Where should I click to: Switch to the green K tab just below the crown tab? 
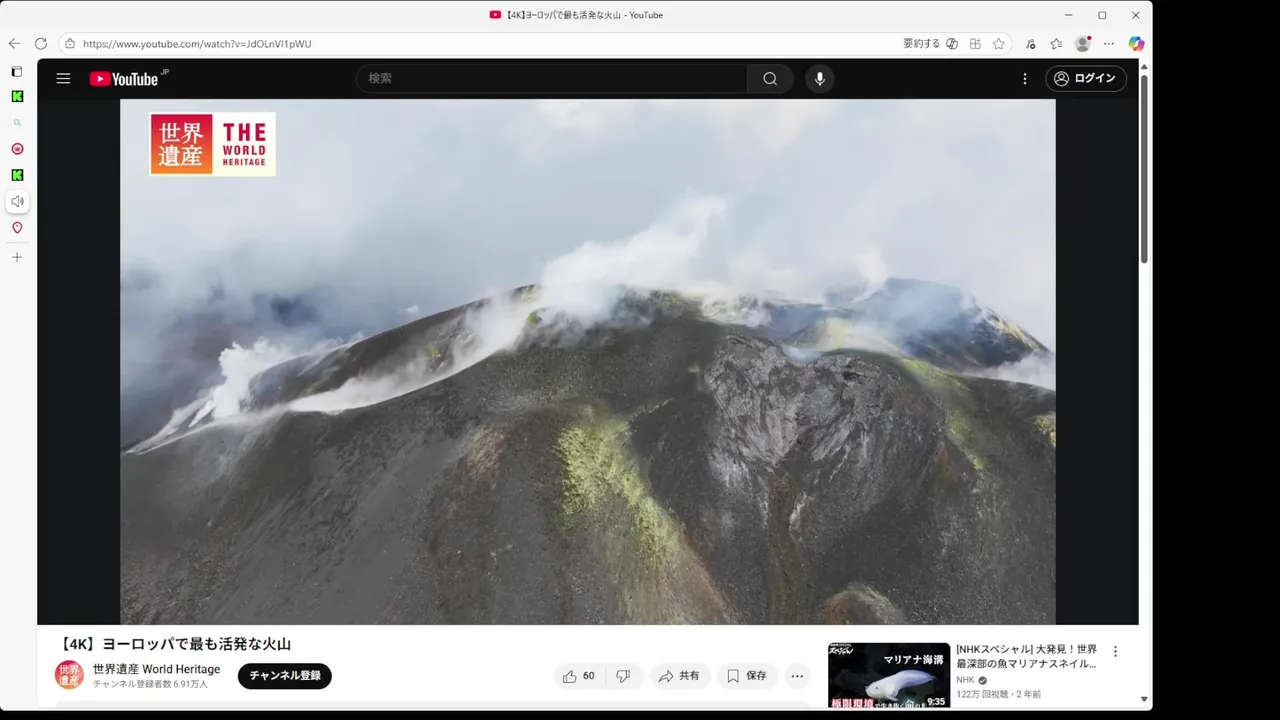coord(17,175)
